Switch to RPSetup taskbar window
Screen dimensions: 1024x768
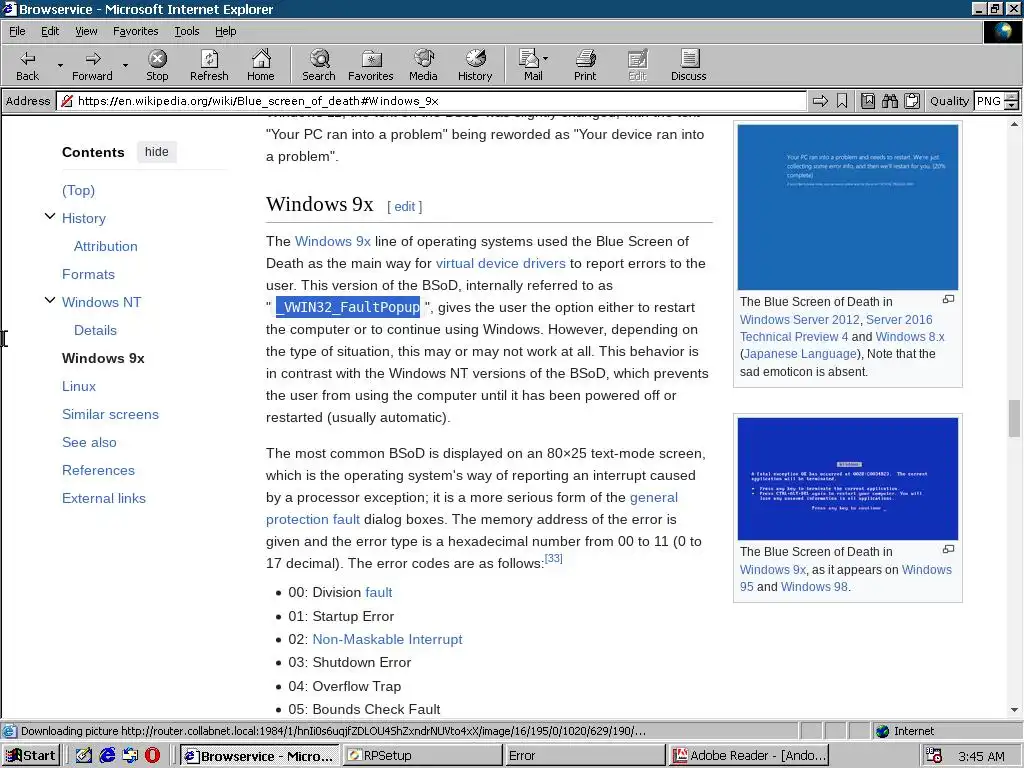(x=422, y=756)
